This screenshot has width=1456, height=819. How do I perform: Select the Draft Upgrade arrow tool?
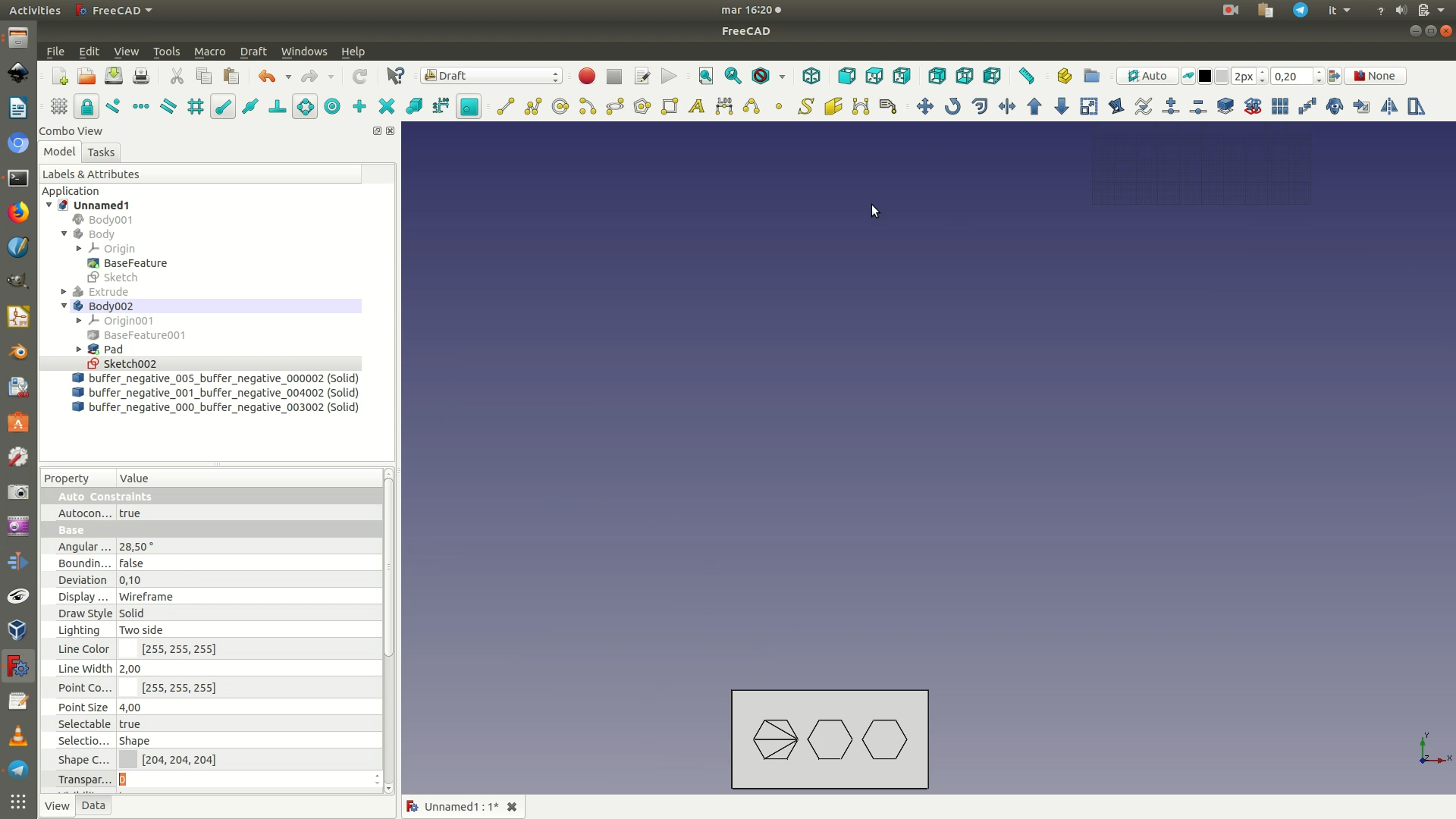point(1034,106)
